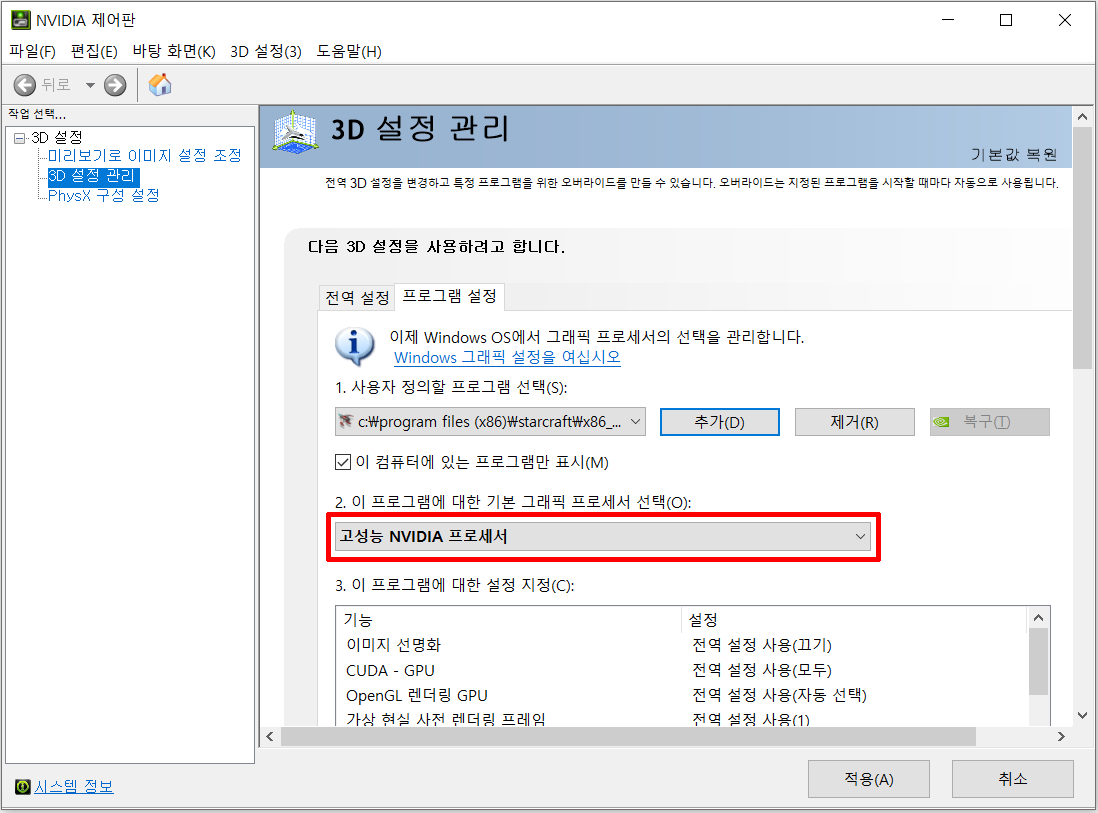Image resolution: width=1098 pixels, height=813 pixels.
Task: Switch to the 프로그램 설정 tab
Action: 450,296
